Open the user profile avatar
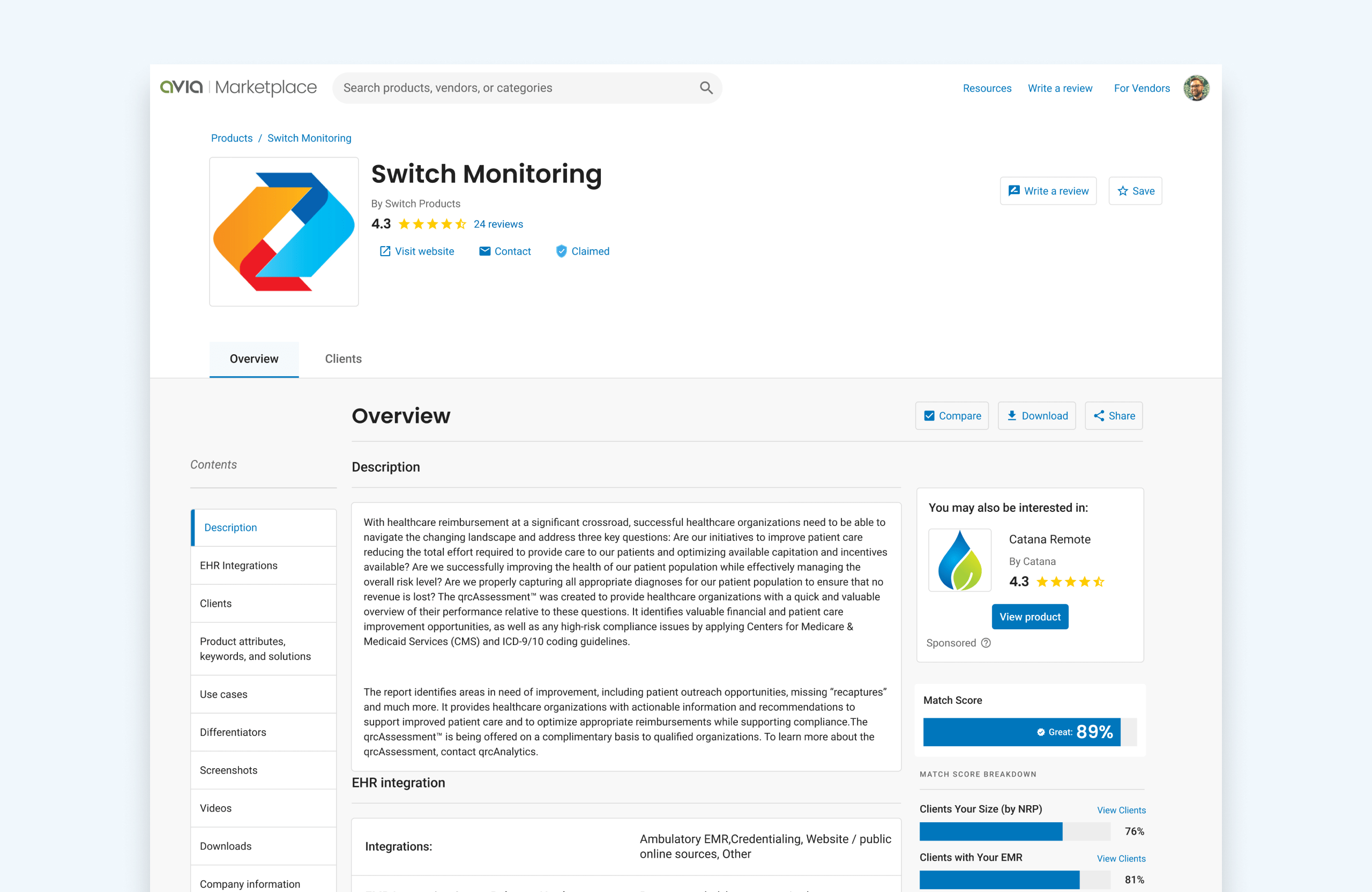The height and width of the screenshot is (892, 1372). [1196, 87]
